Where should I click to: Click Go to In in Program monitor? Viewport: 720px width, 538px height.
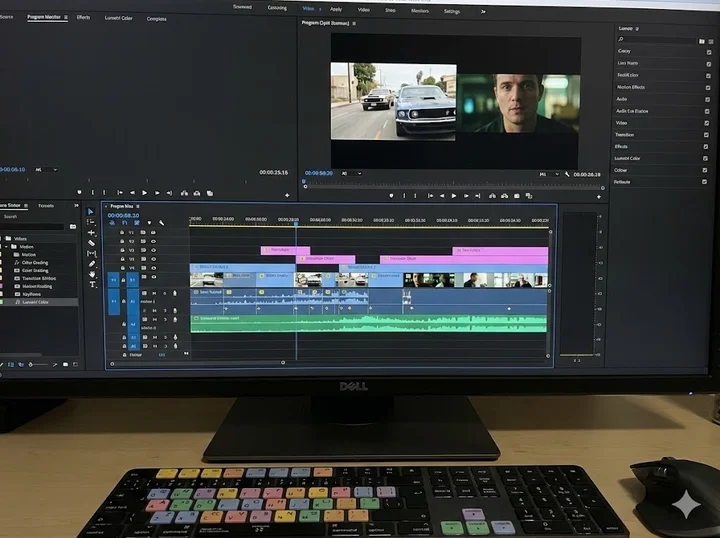430,196
